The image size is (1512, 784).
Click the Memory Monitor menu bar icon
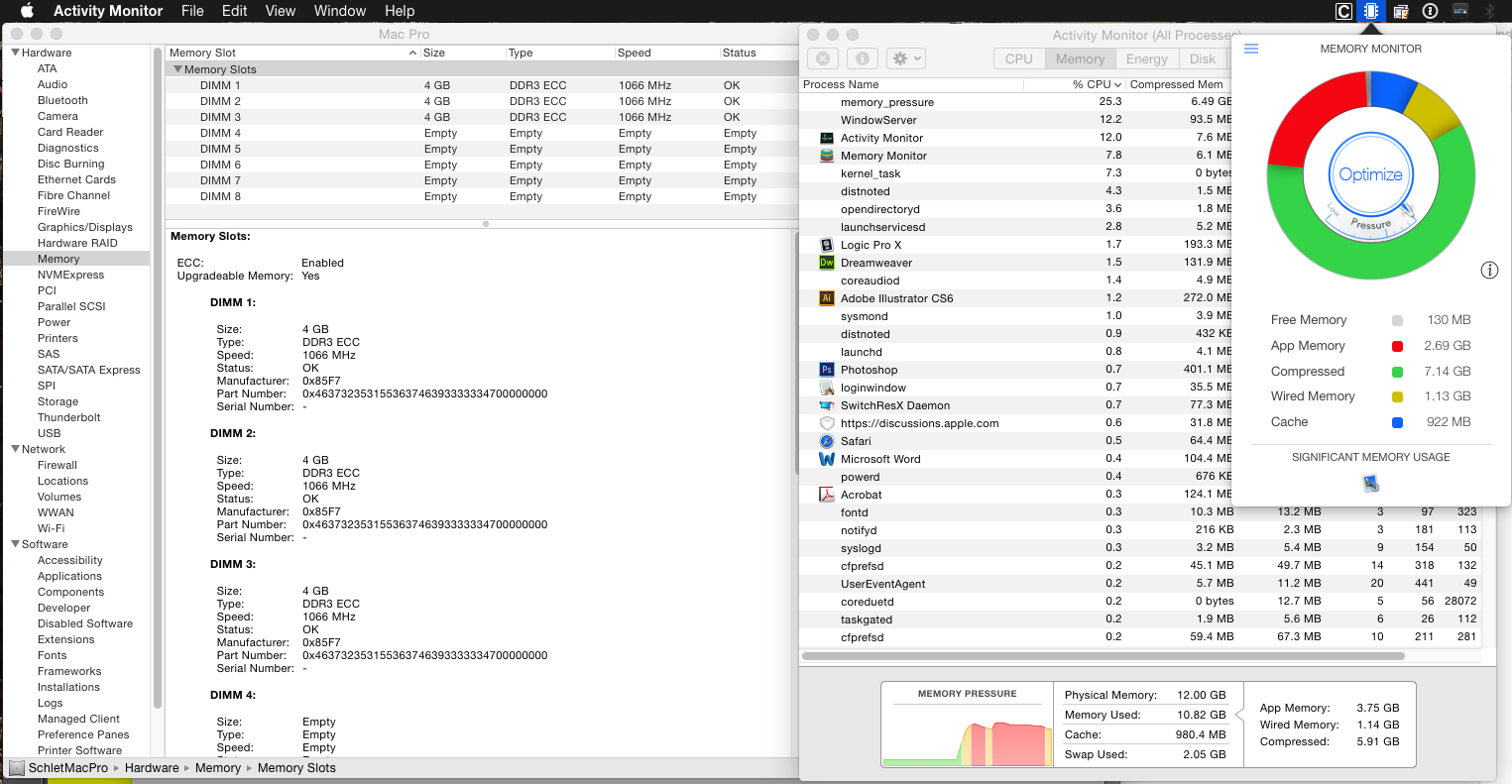pos(1371,11)
